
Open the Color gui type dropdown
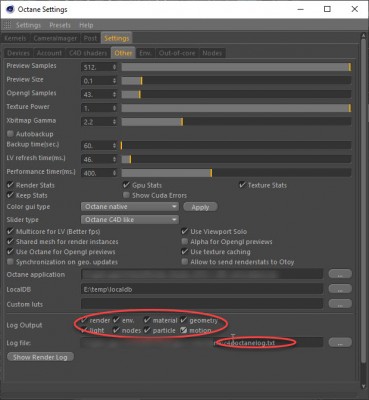130,207
